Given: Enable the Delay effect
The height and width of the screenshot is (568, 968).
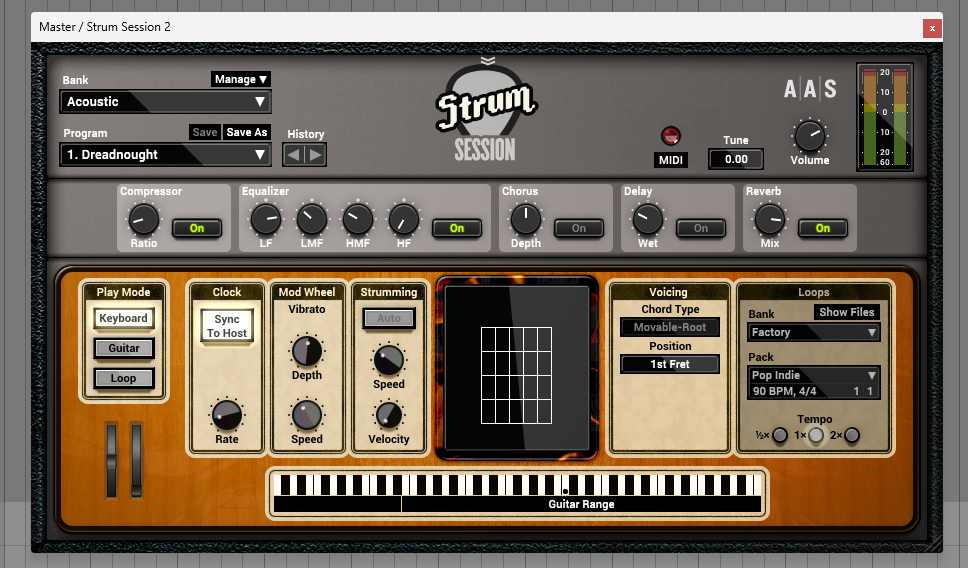Looking at the screenshot, I should tap(701, 228).
